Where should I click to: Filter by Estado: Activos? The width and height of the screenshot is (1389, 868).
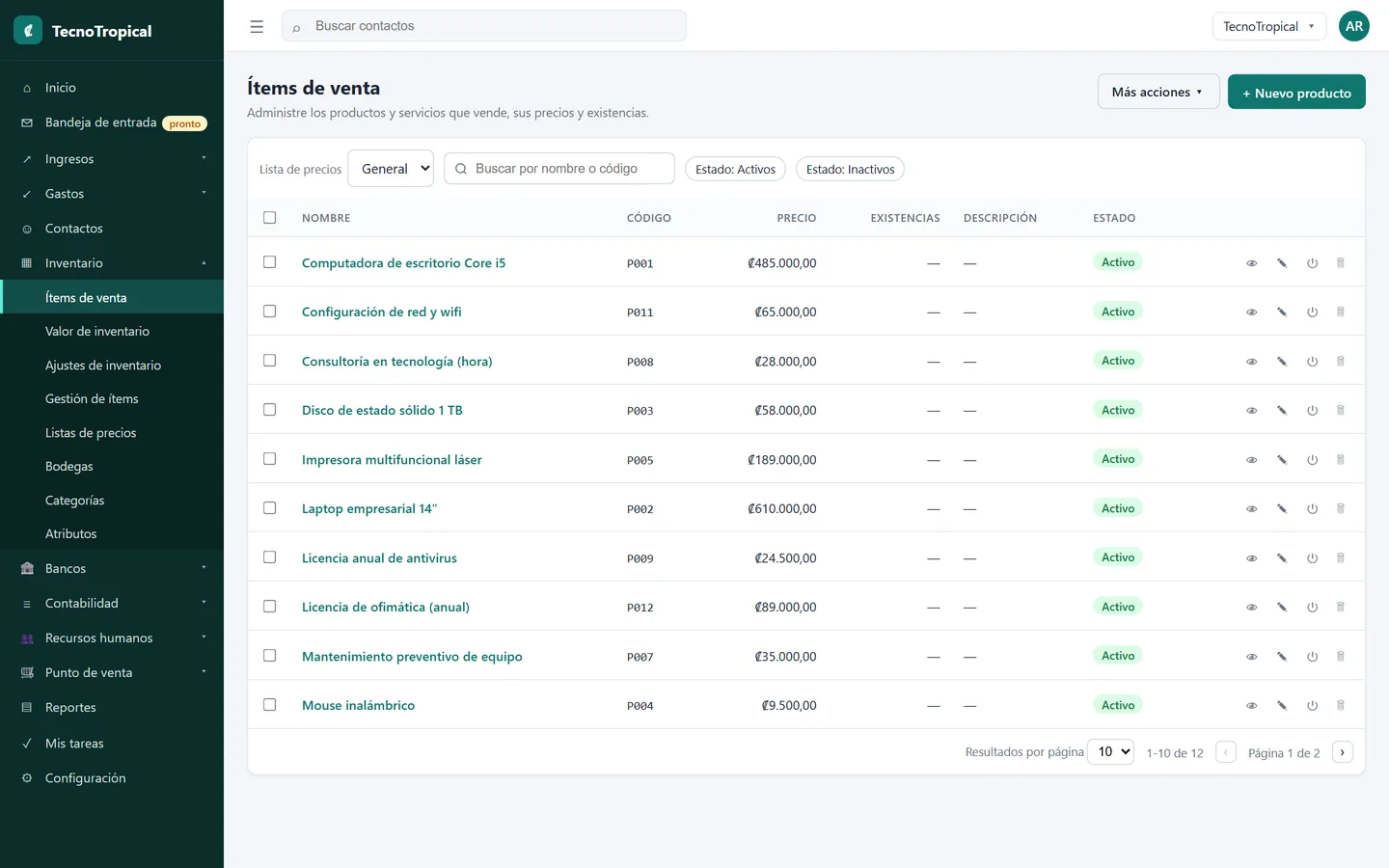tap(735, 169)
